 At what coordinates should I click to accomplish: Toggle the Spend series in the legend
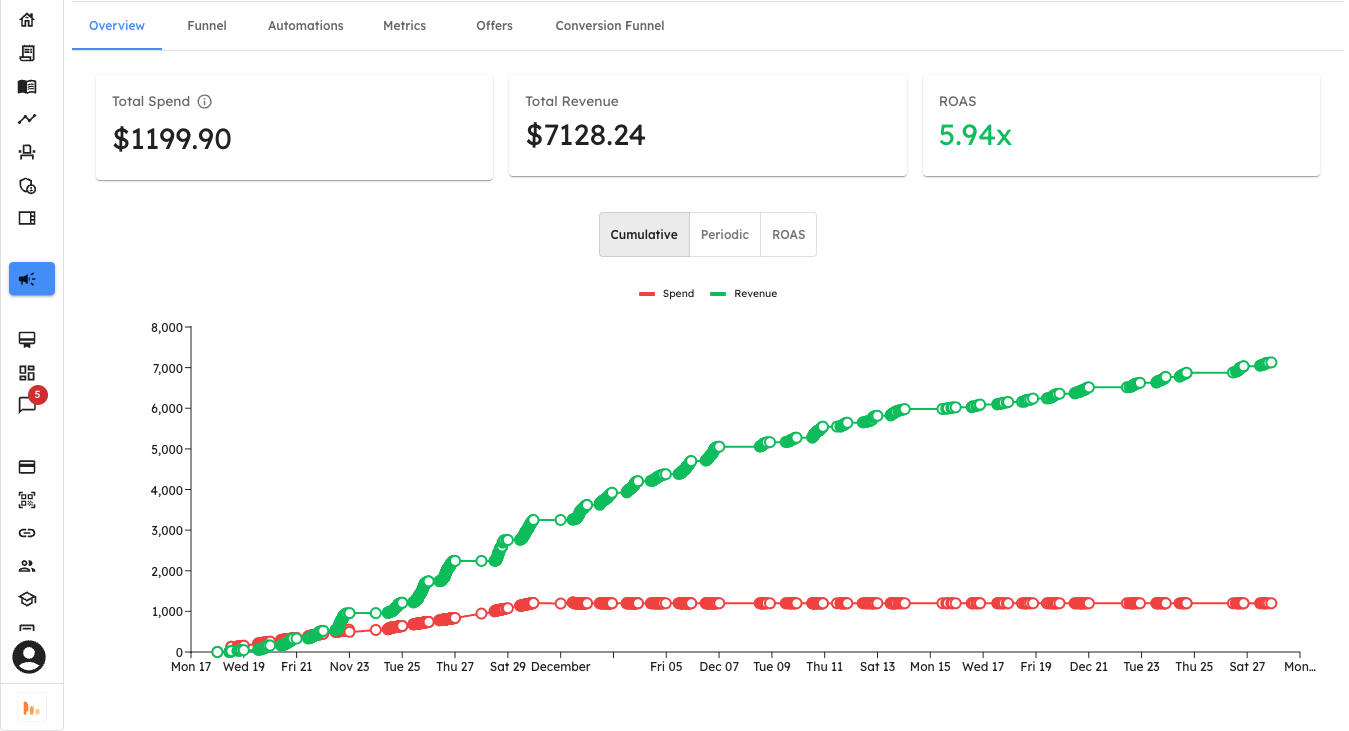click(x=667, y=293)
